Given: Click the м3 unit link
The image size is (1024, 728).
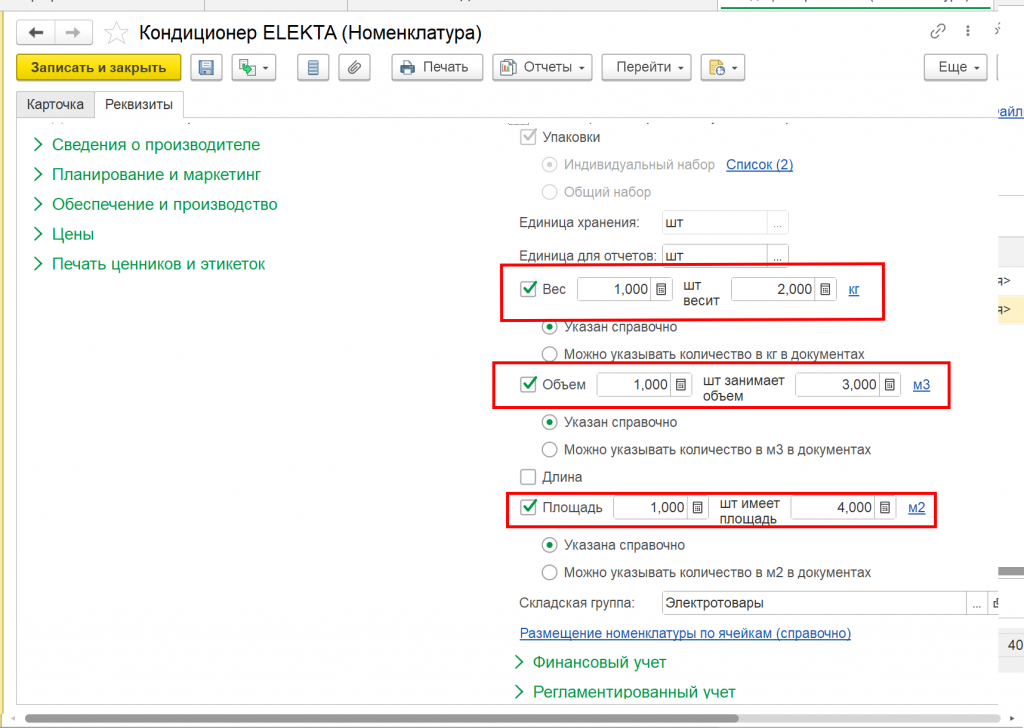Looking at the screenshot, I should 921,385.
